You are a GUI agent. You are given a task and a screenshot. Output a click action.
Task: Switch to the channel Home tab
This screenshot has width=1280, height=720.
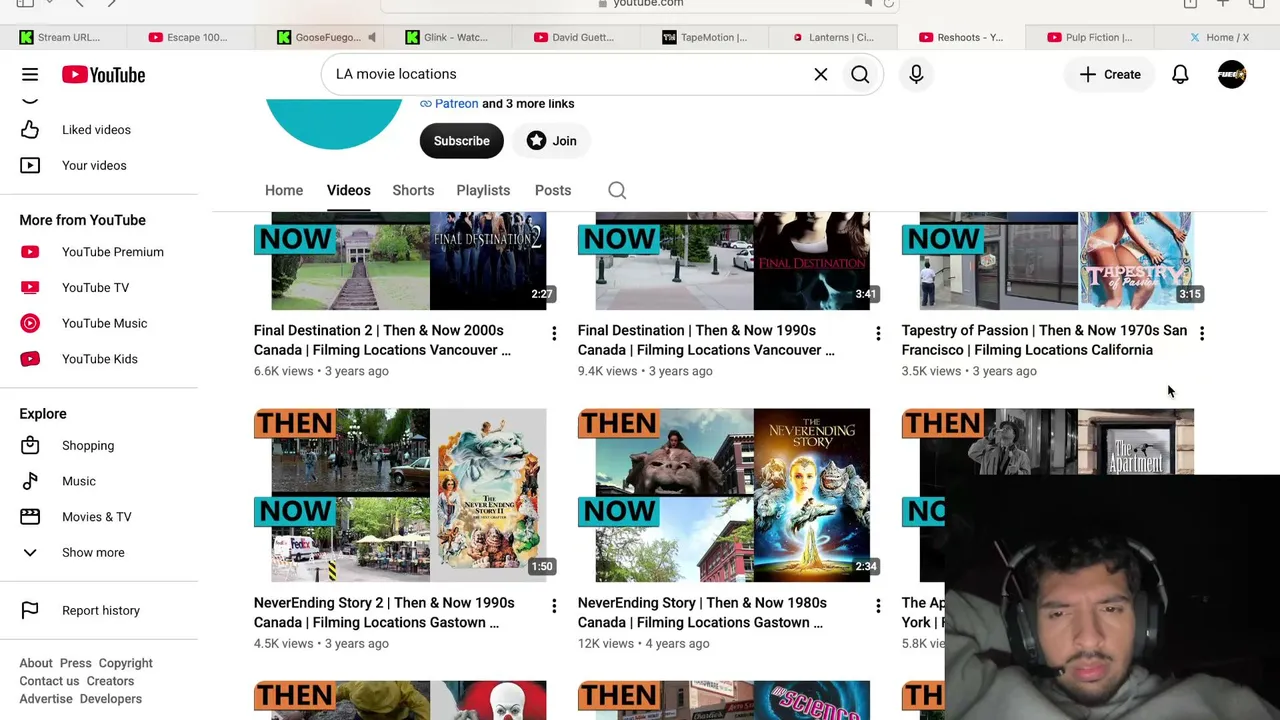click(284, 190)
